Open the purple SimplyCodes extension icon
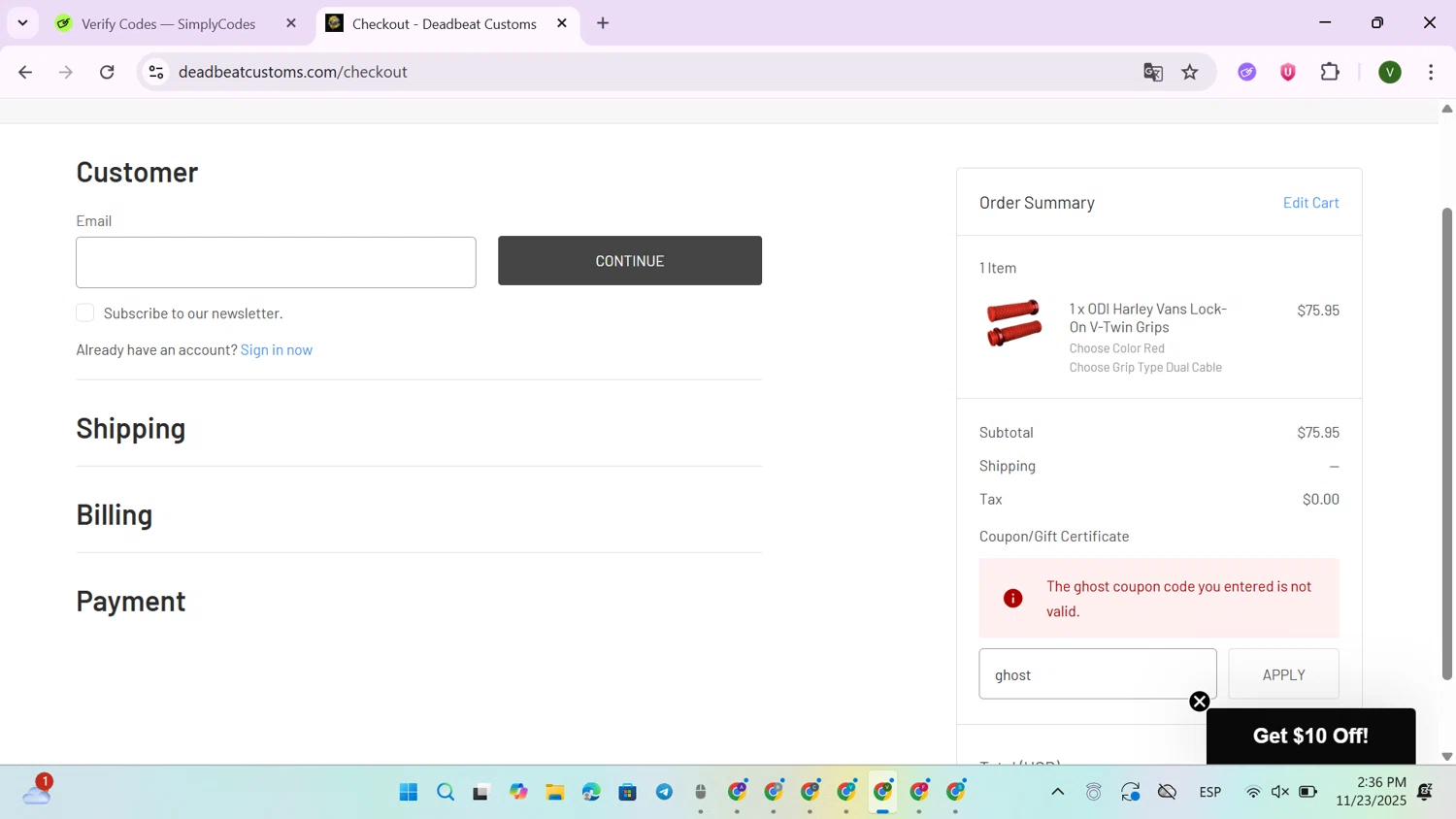The height and width of the screenshot is (819, 1456). (x=1247, y=72)
